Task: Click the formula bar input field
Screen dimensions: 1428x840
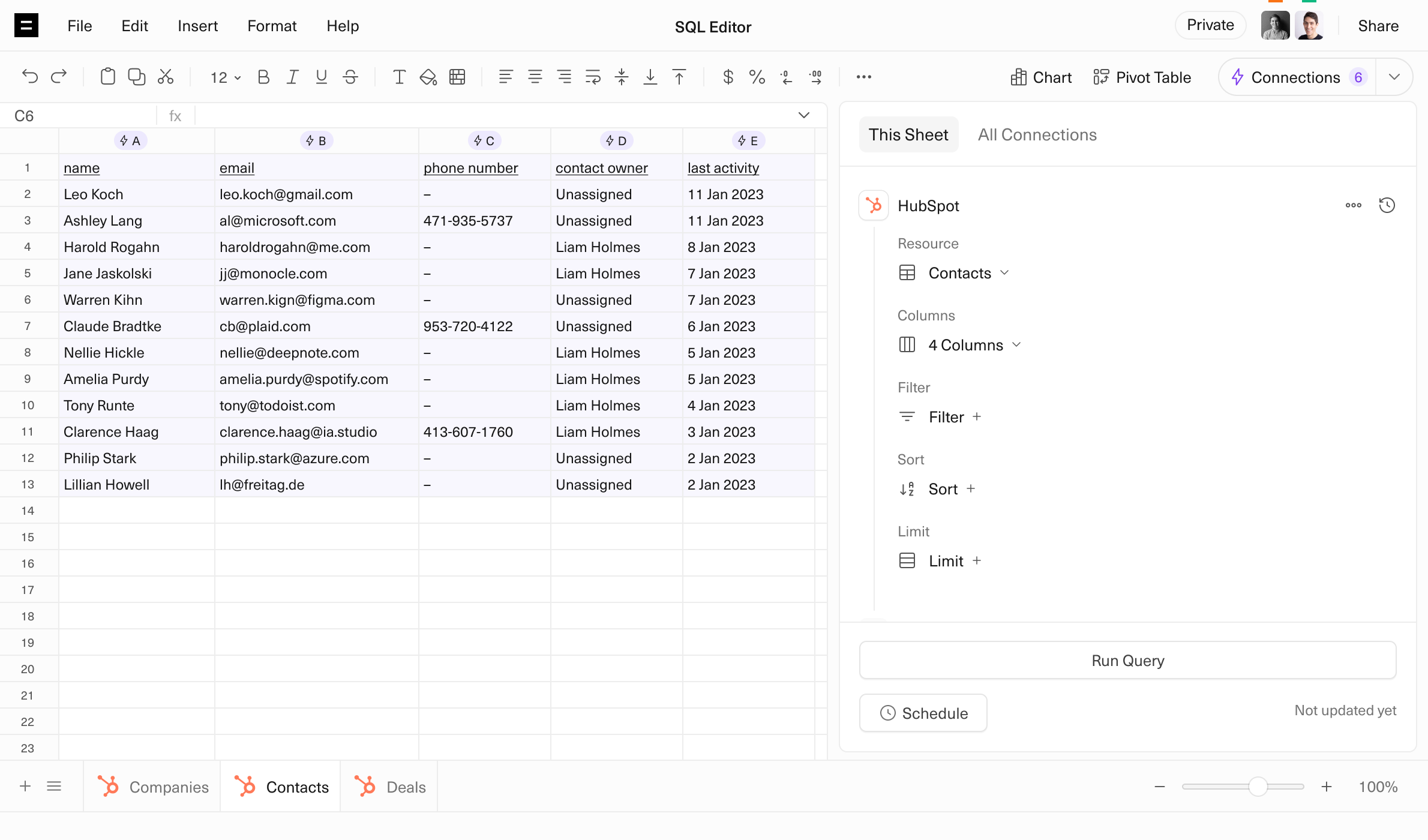Action: point(492,116)
